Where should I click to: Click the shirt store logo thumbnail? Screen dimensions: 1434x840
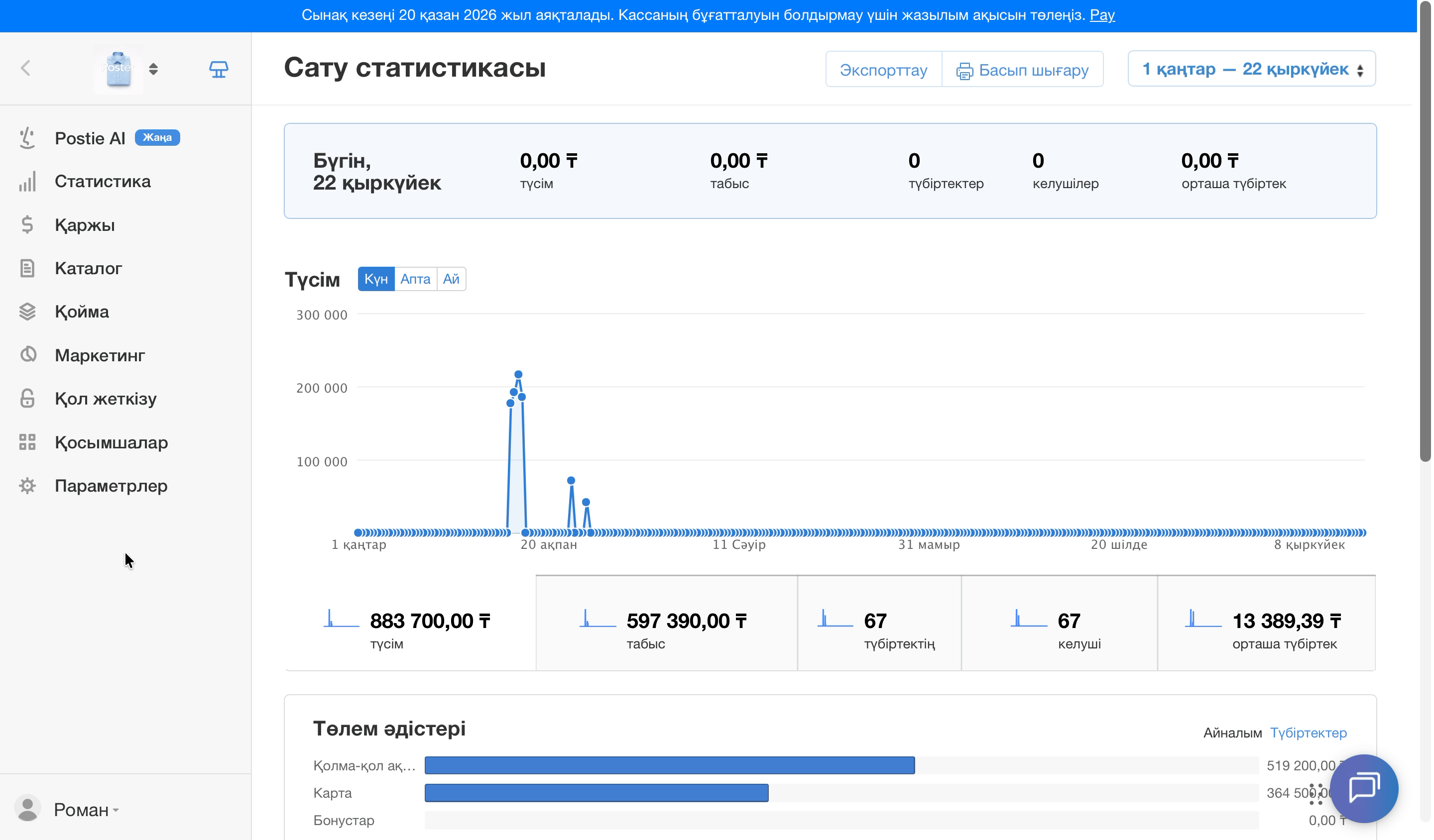(x=119, y=69)
